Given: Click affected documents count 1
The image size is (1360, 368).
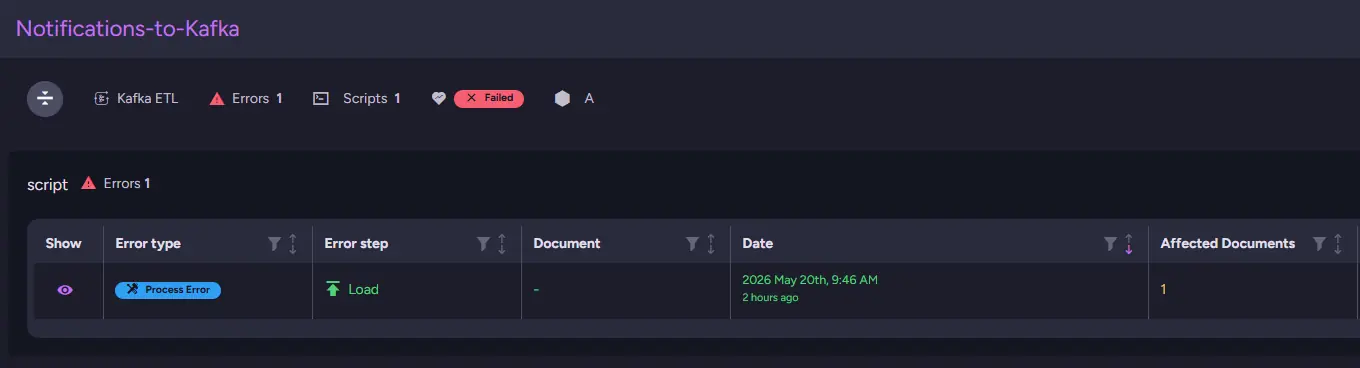Looking at the screenshot, I should [x=1164, y=289].
